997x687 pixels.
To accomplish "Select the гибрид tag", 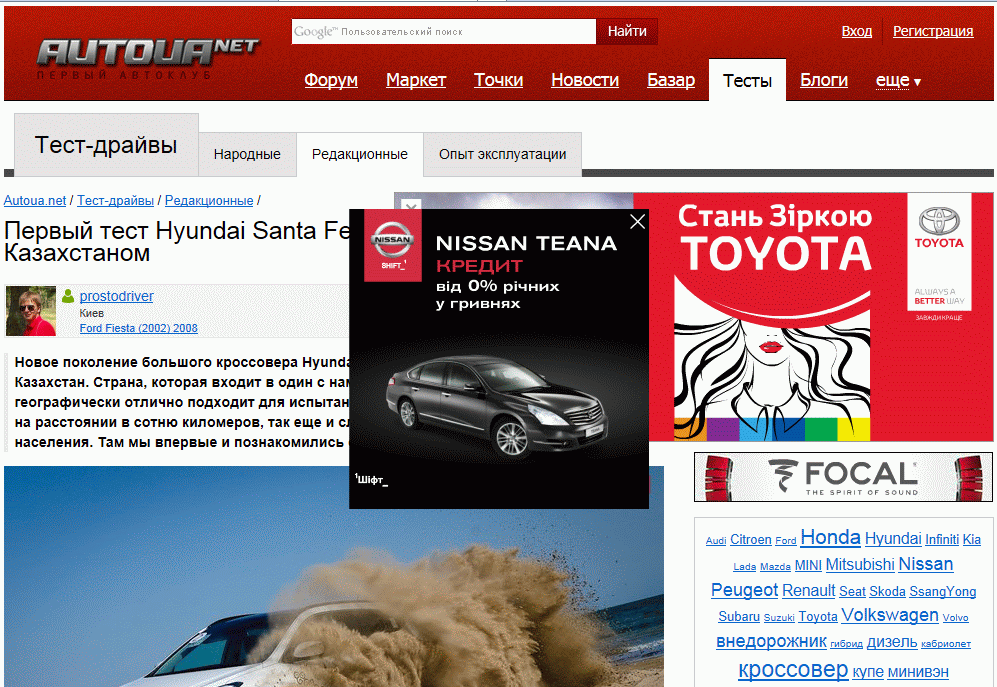I will (x=846, y=644).
